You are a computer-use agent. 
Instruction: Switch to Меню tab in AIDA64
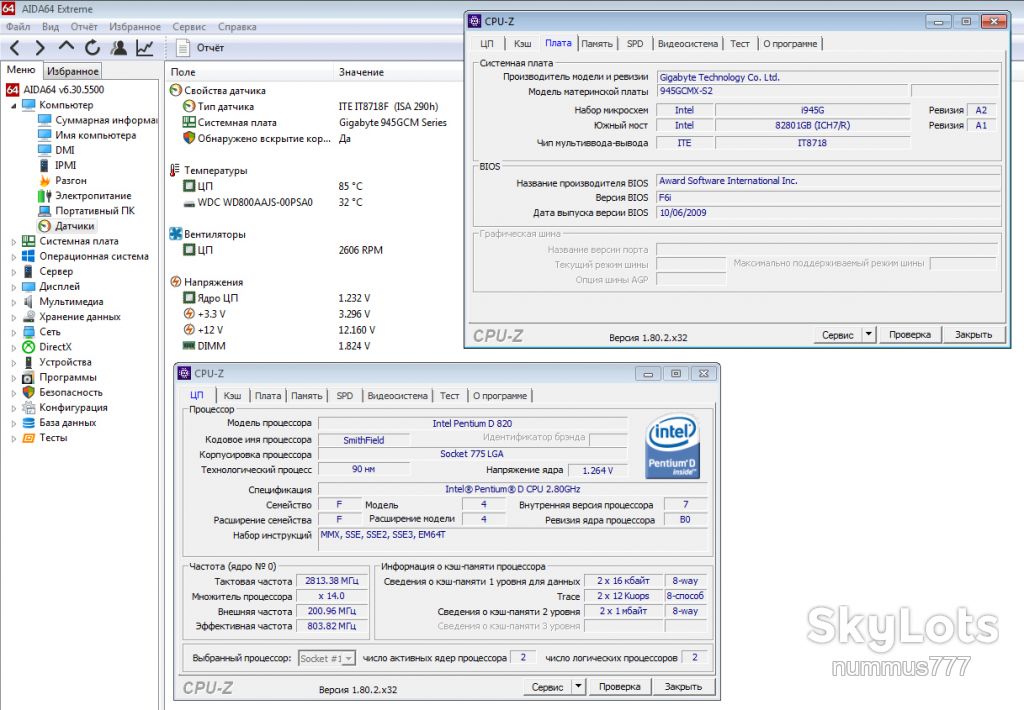(x=21, y=70)
